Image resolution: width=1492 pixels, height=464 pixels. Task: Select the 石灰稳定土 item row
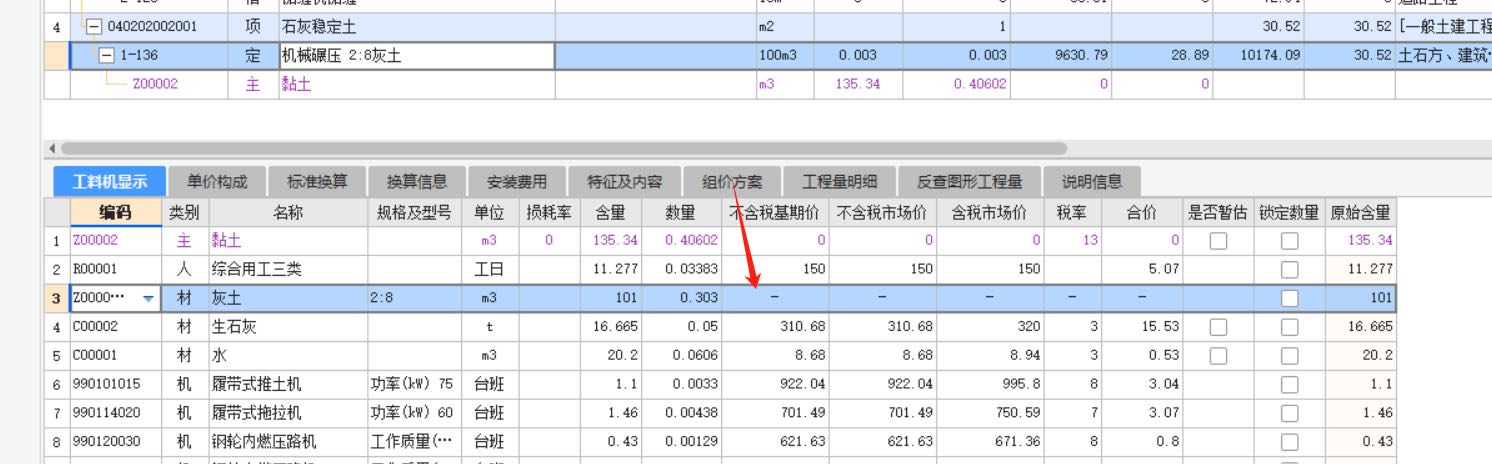point(770,28)
